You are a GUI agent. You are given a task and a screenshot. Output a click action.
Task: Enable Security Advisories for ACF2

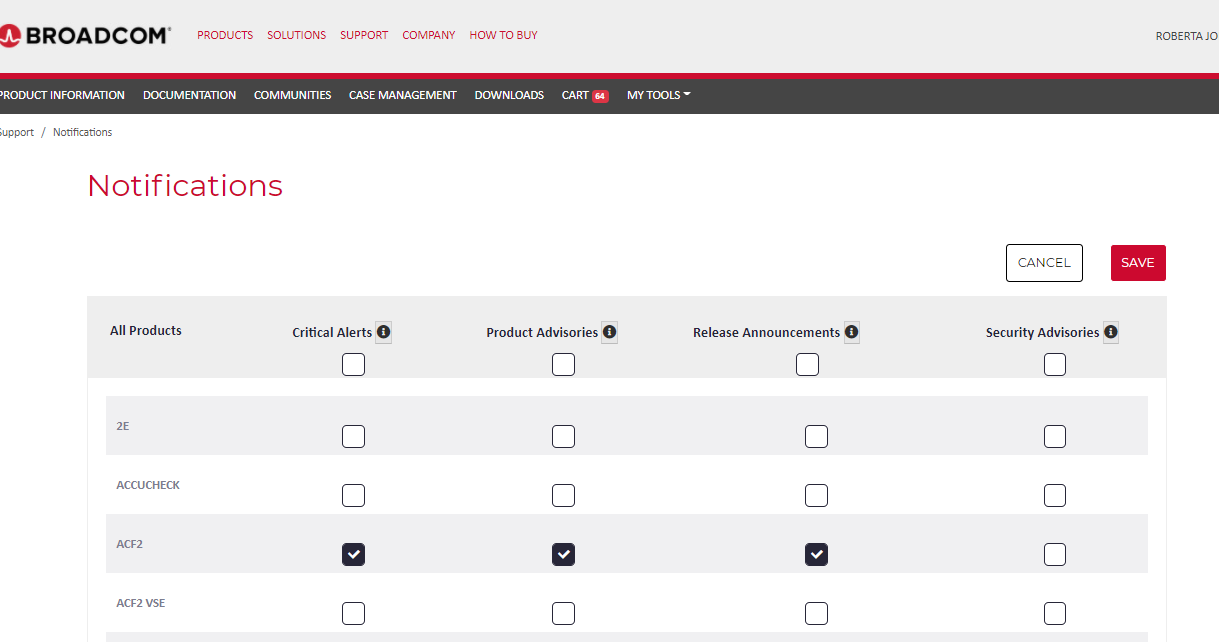point(1054,554)
